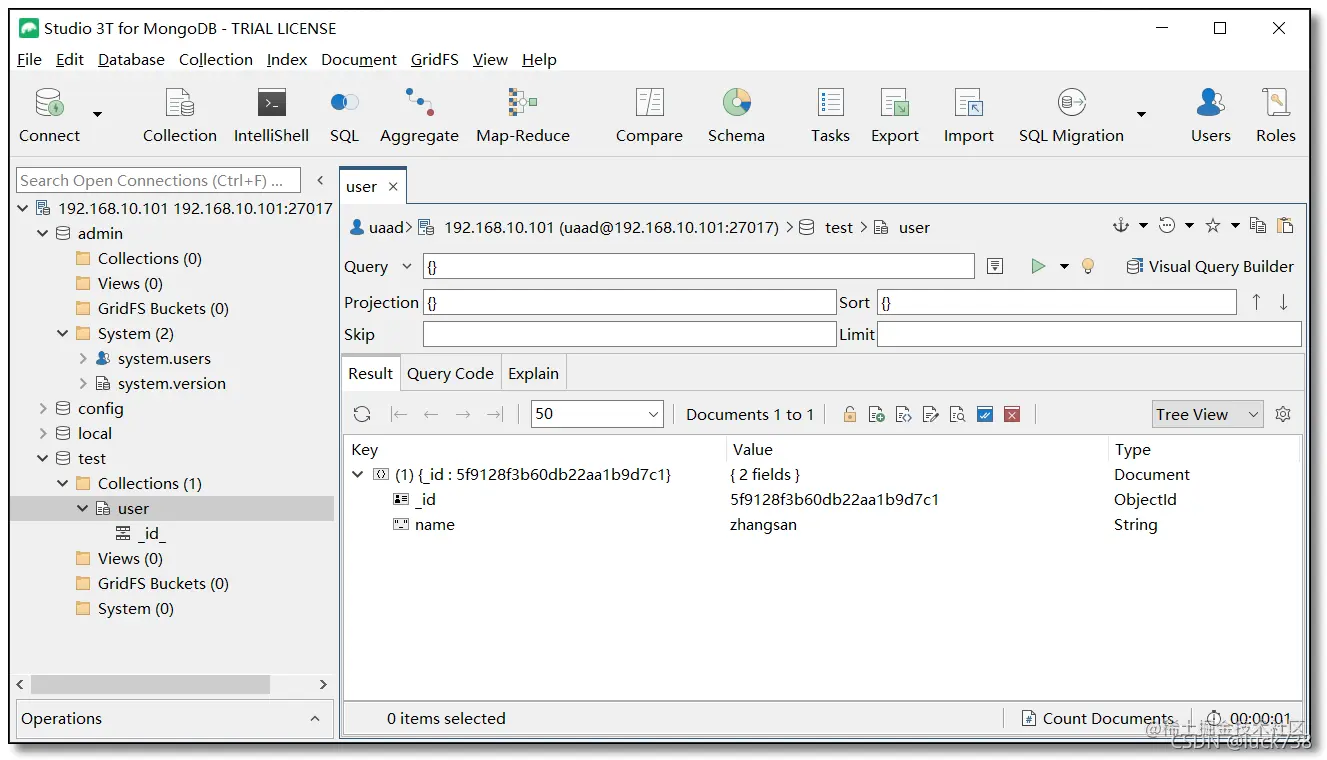Viewport: 1327px width, 760px height.
Task: Run the query with the green play icon
Action: (x=1038, y=266)
